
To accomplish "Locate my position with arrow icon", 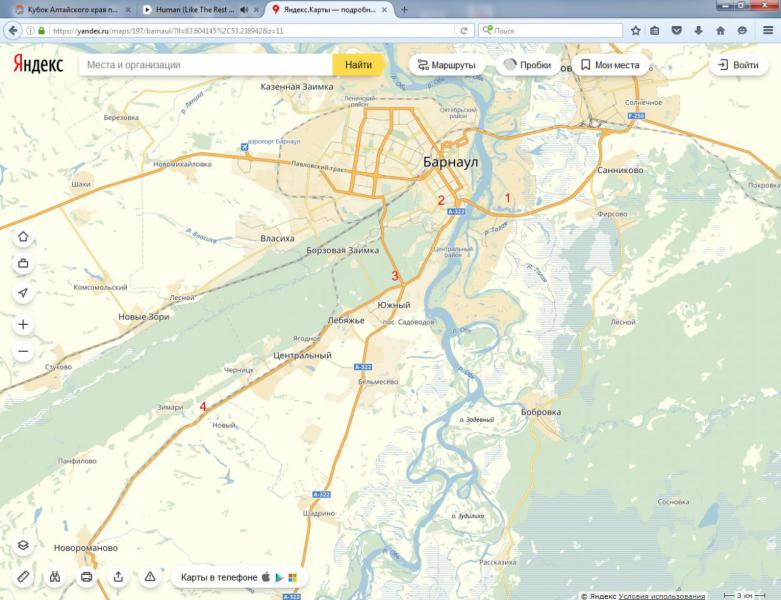I will pos(23,292).
